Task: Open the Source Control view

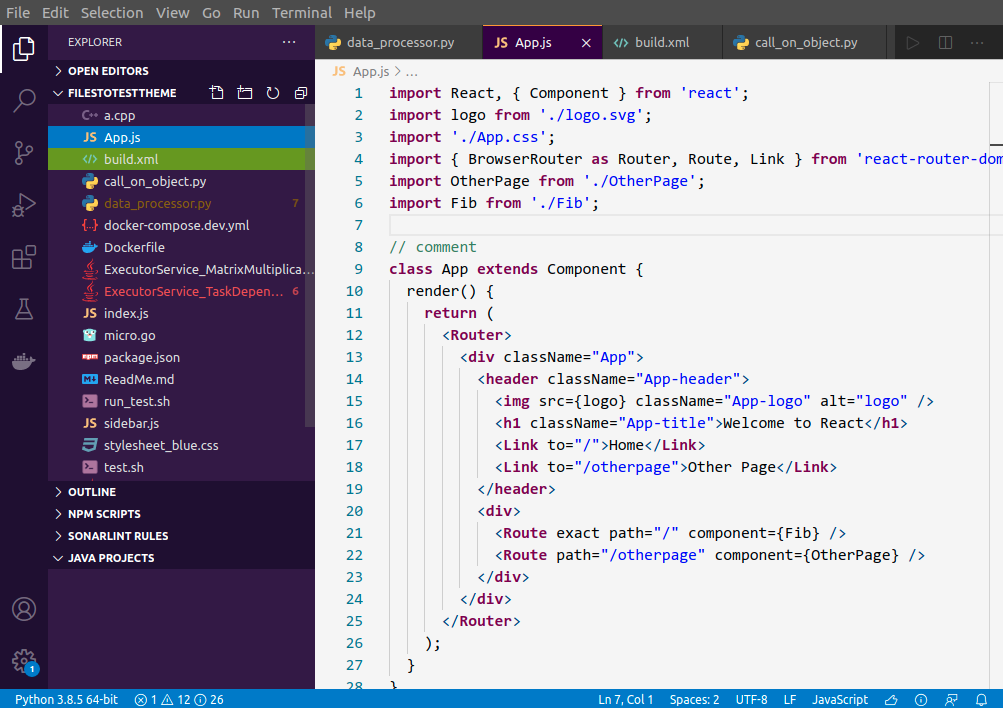Action: coord(24,153)
